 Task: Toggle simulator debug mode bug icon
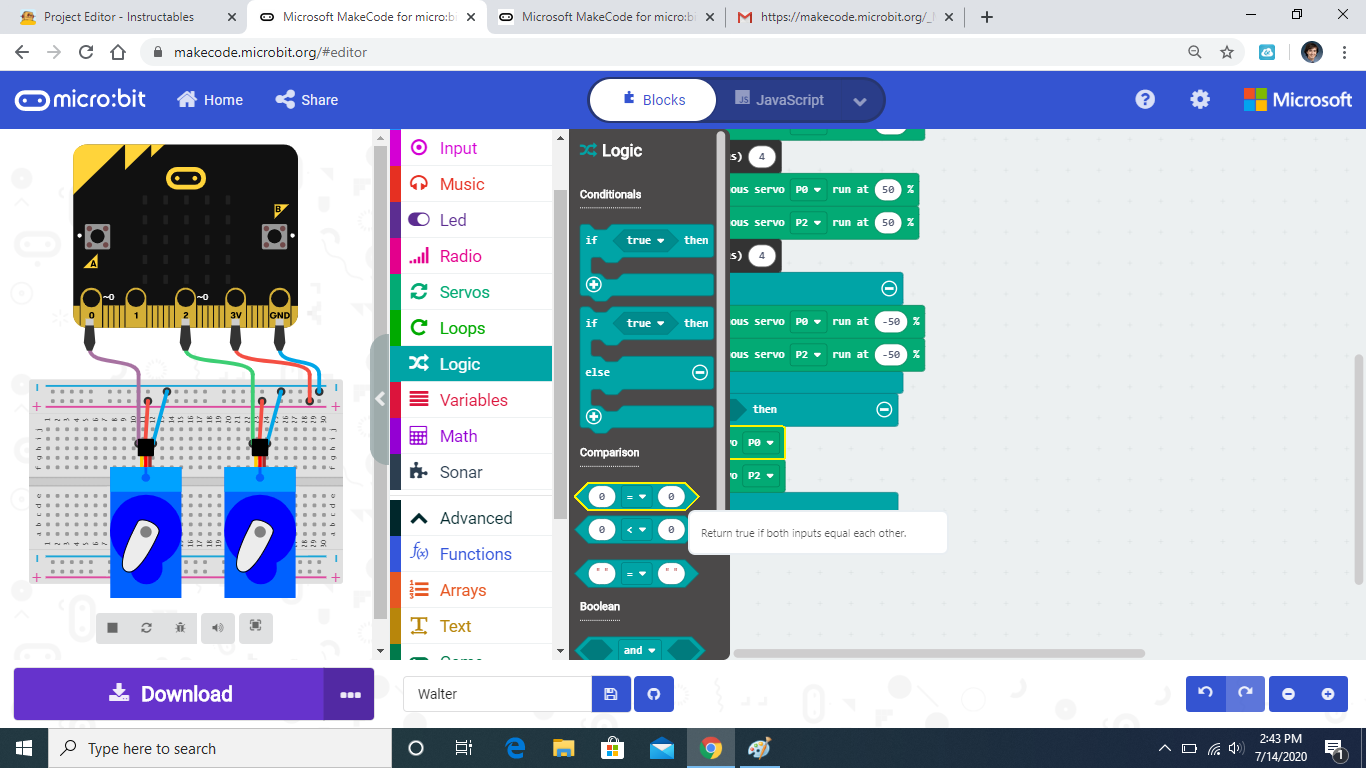pos(180,627)
